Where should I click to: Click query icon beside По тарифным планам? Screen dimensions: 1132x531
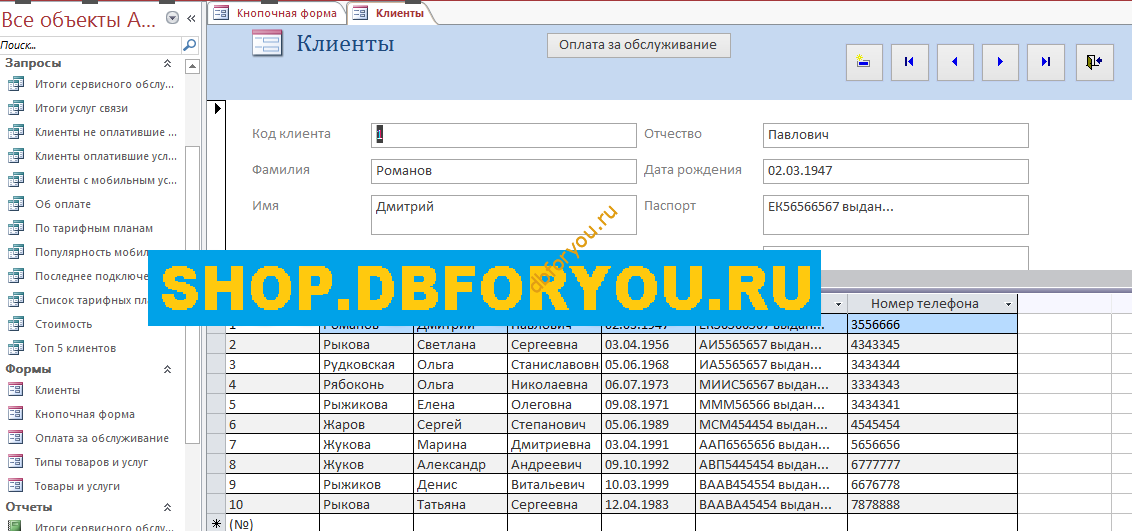point(15,228)
